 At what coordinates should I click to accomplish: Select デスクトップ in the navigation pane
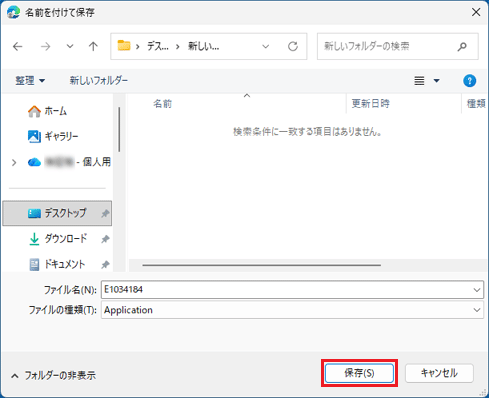(x=57, y=213)
